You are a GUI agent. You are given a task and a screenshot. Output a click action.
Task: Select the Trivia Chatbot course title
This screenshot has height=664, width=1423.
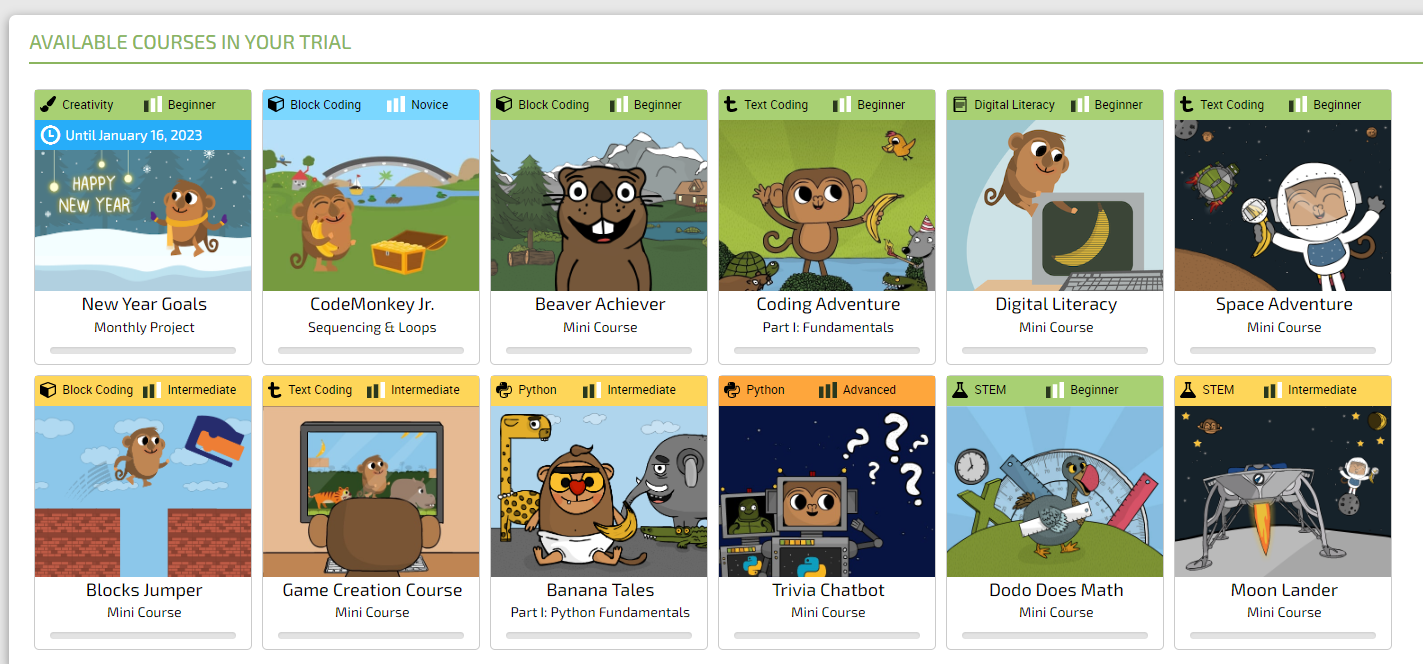pyautogui.click(x=828, y=590)
